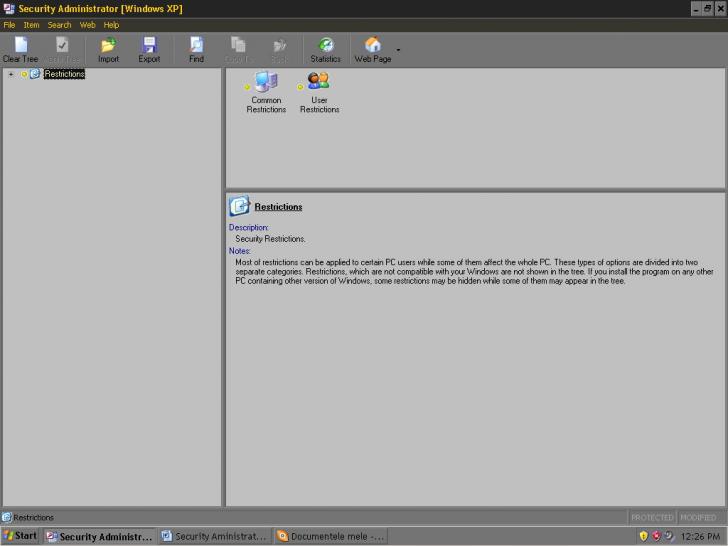Click the status bar Restrictions icon
Screen dimensions: 728x546
click(x=6, y=517)
